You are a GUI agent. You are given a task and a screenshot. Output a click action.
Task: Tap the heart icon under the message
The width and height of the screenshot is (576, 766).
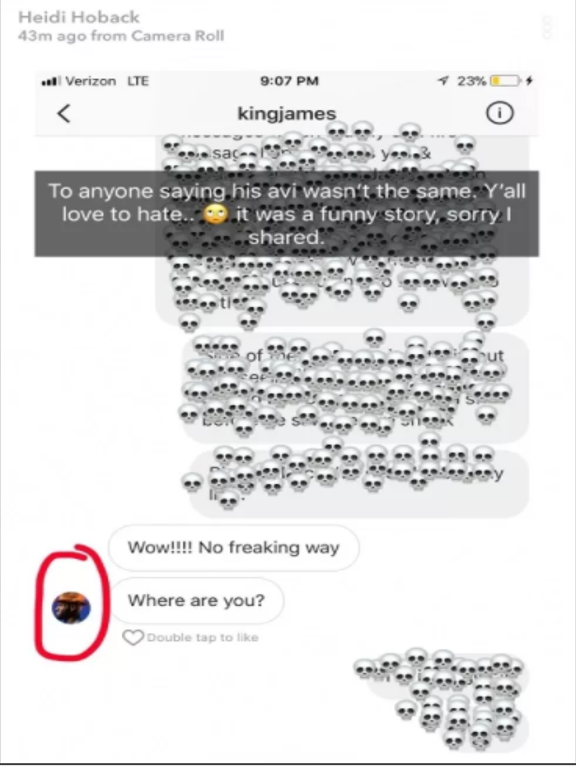point(133,638)
